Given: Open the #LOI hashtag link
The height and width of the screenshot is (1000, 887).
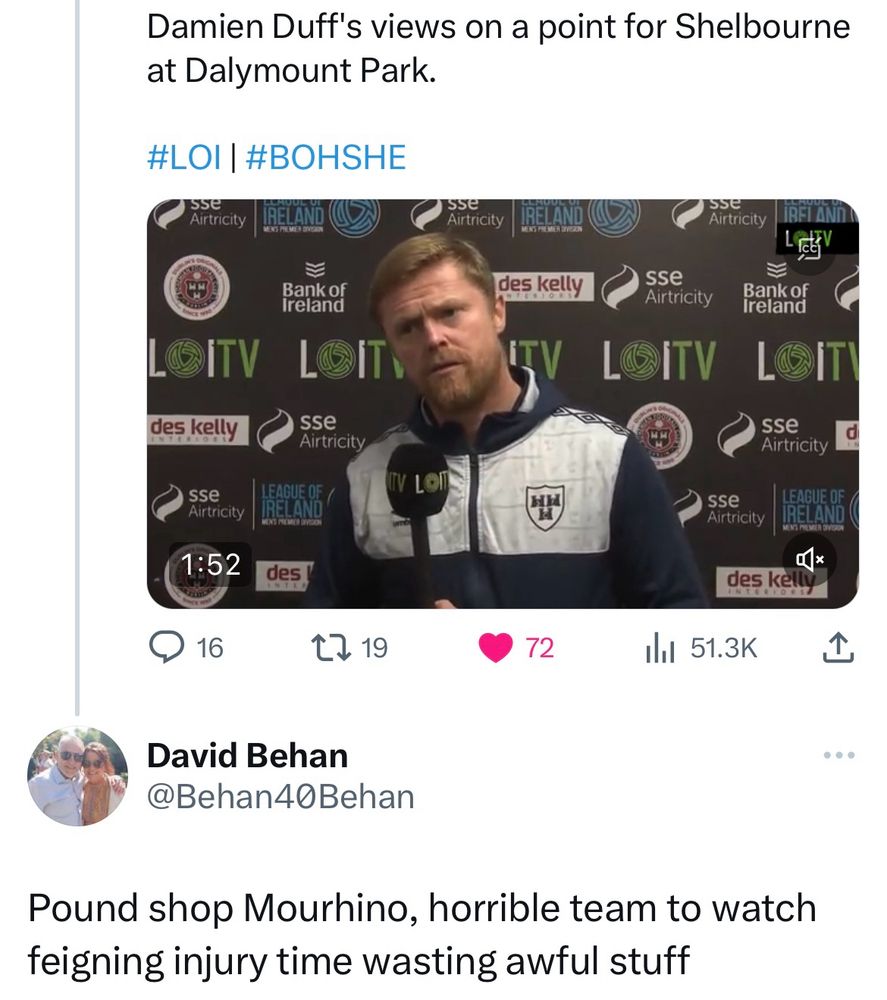Looking at the screenshot, I should (184, 157).
